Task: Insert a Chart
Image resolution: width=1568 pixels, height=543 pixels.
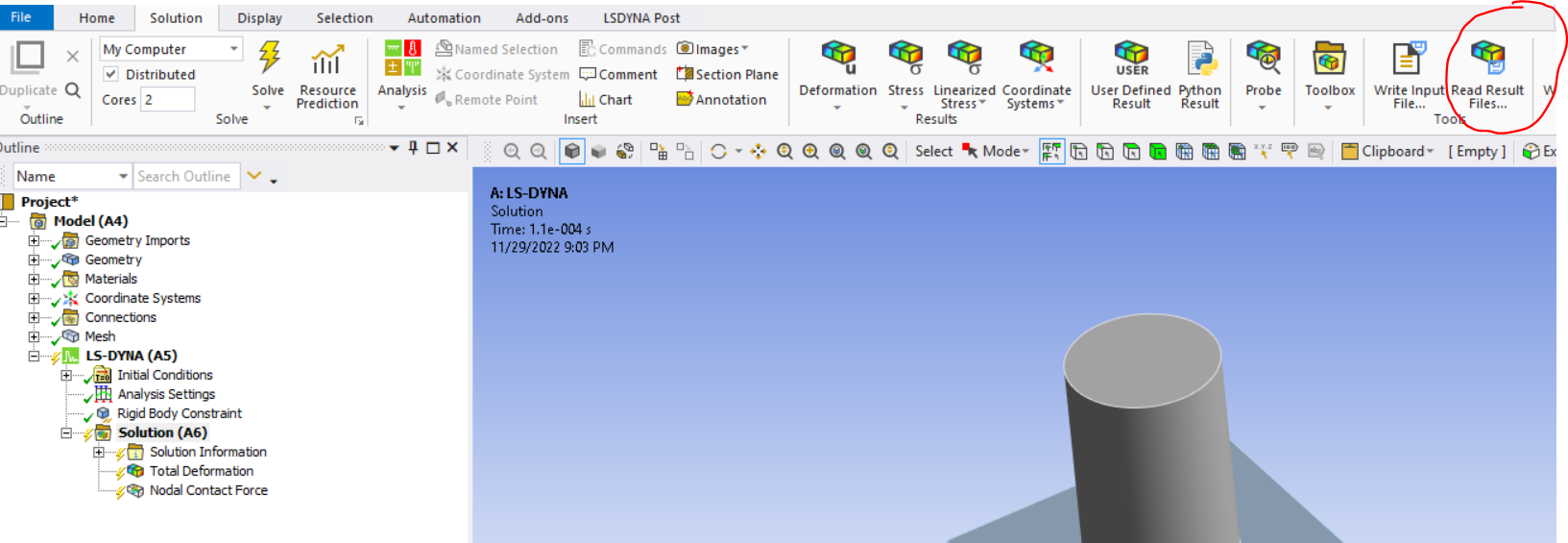Action: 605,99
